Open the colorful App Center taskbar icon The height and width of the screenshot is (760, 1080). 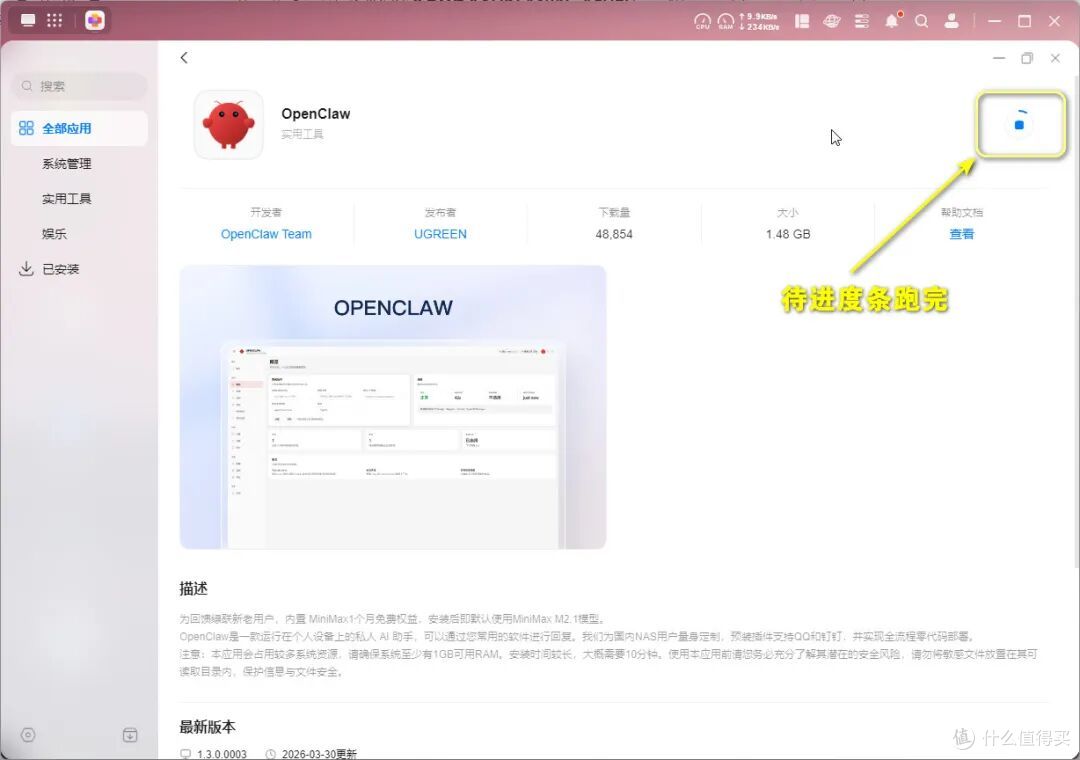[95, 20]
